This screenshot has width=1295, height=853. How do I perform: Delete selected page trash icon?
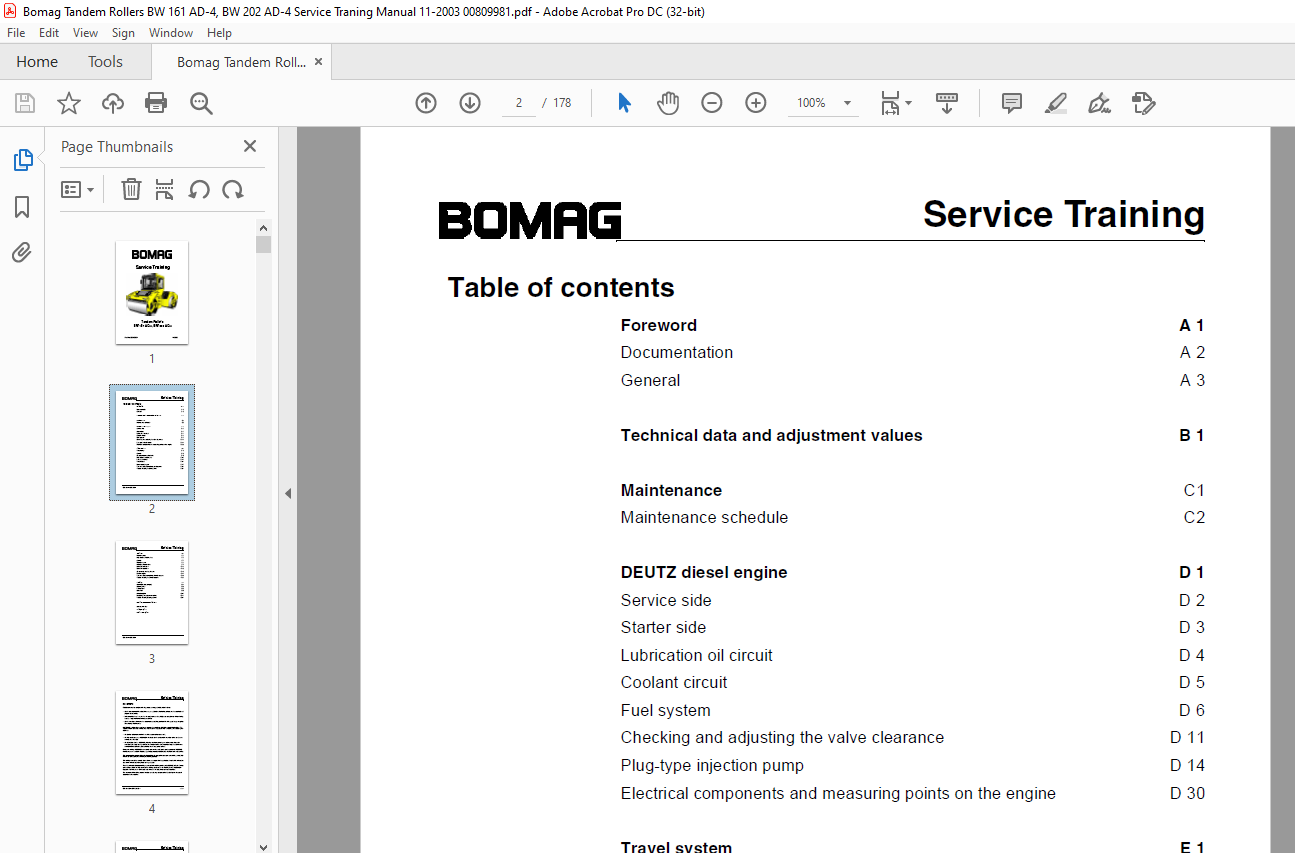coord(131,189)
